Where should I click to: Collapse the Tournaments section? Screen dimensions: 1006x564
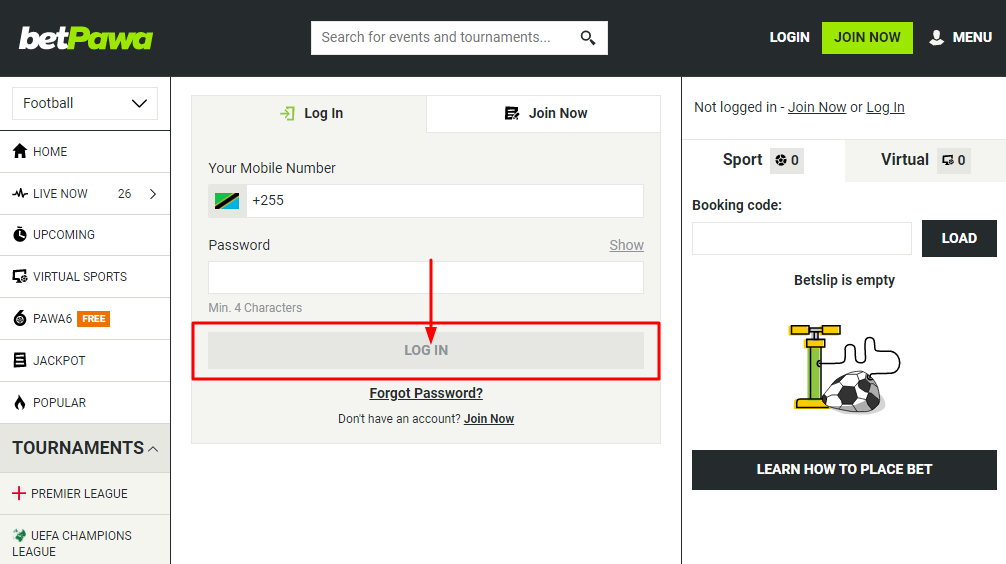point(85,448)
